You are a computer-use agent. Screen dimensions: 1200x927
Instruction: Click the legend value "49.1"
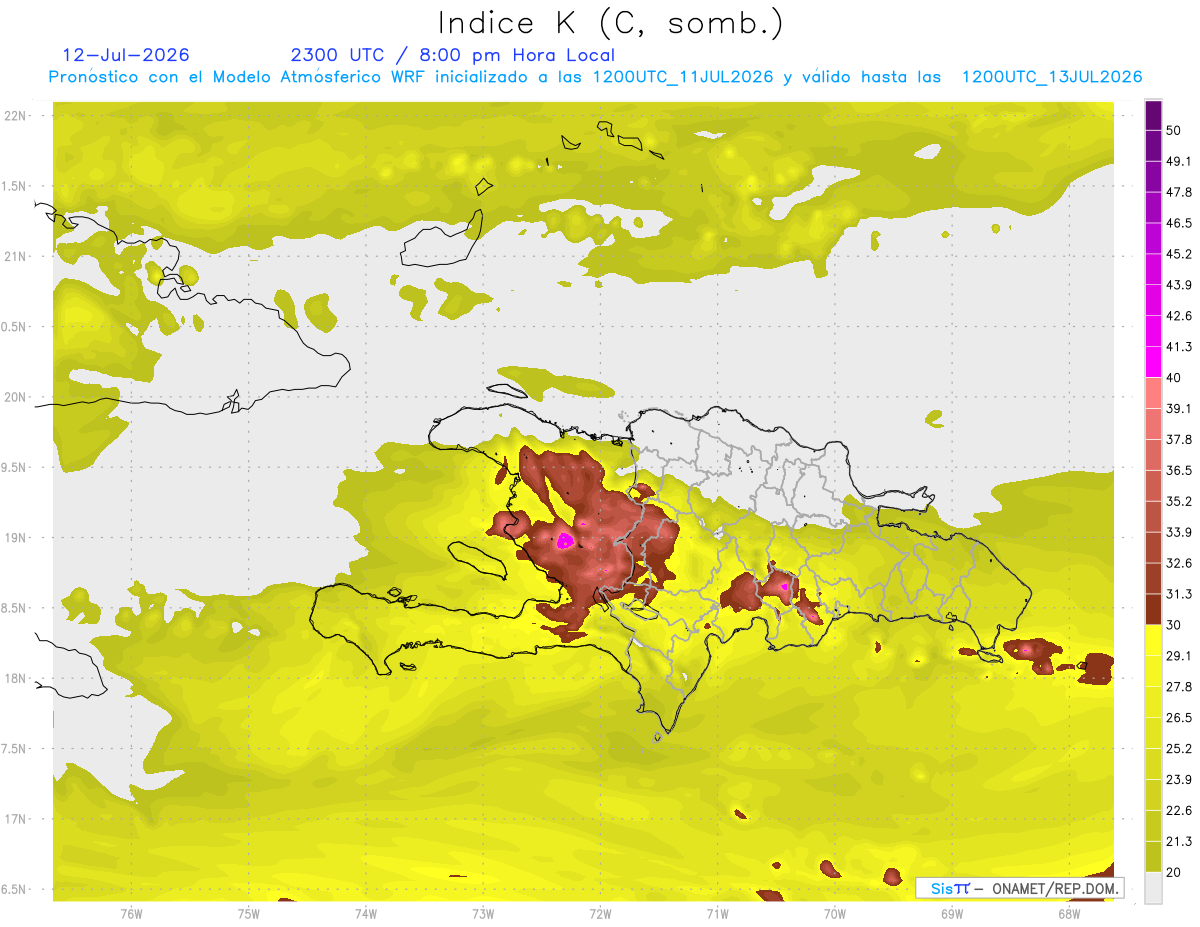(1179, 161)
